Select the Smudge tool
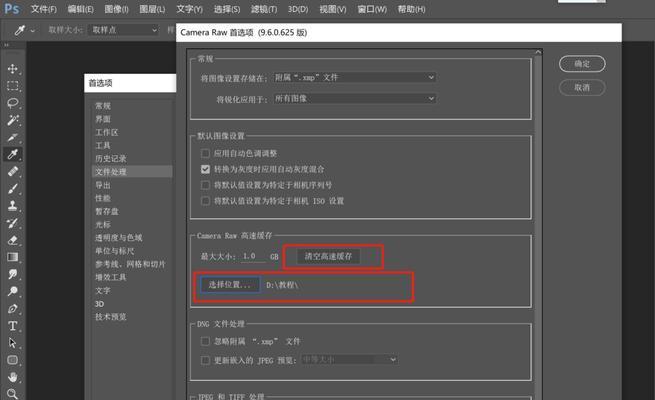655x400 pixels. tap(13, 274)
